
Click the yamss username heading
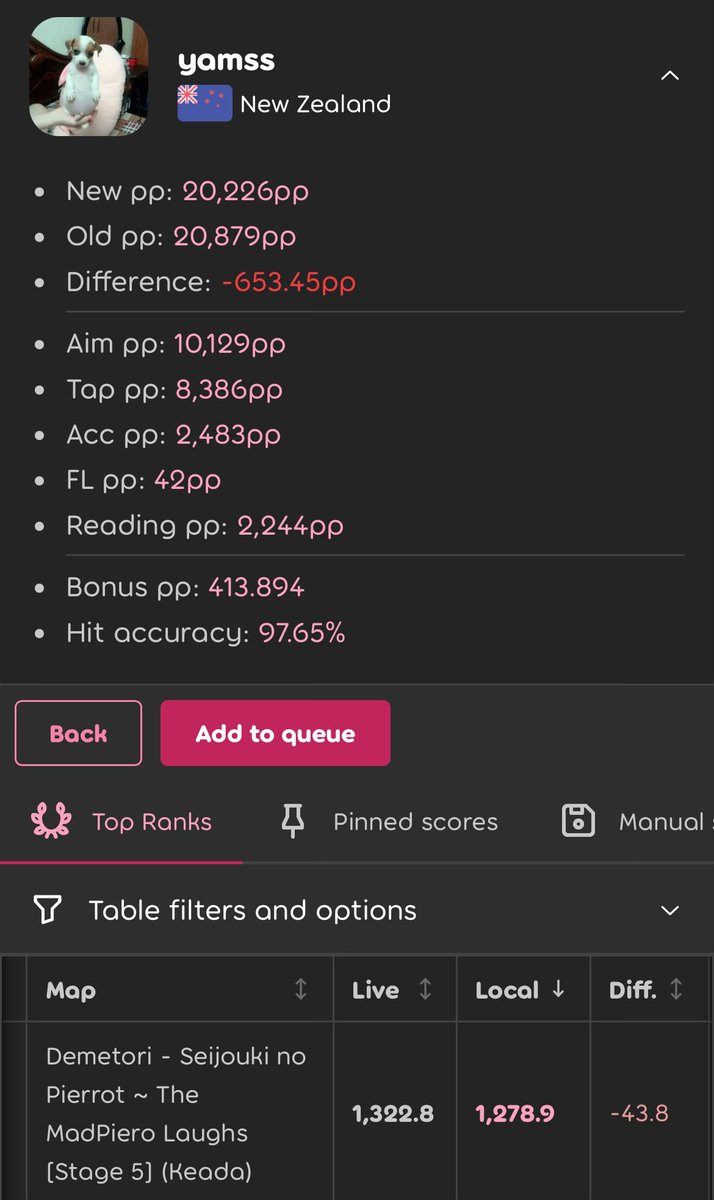click(x=226, y=60)
